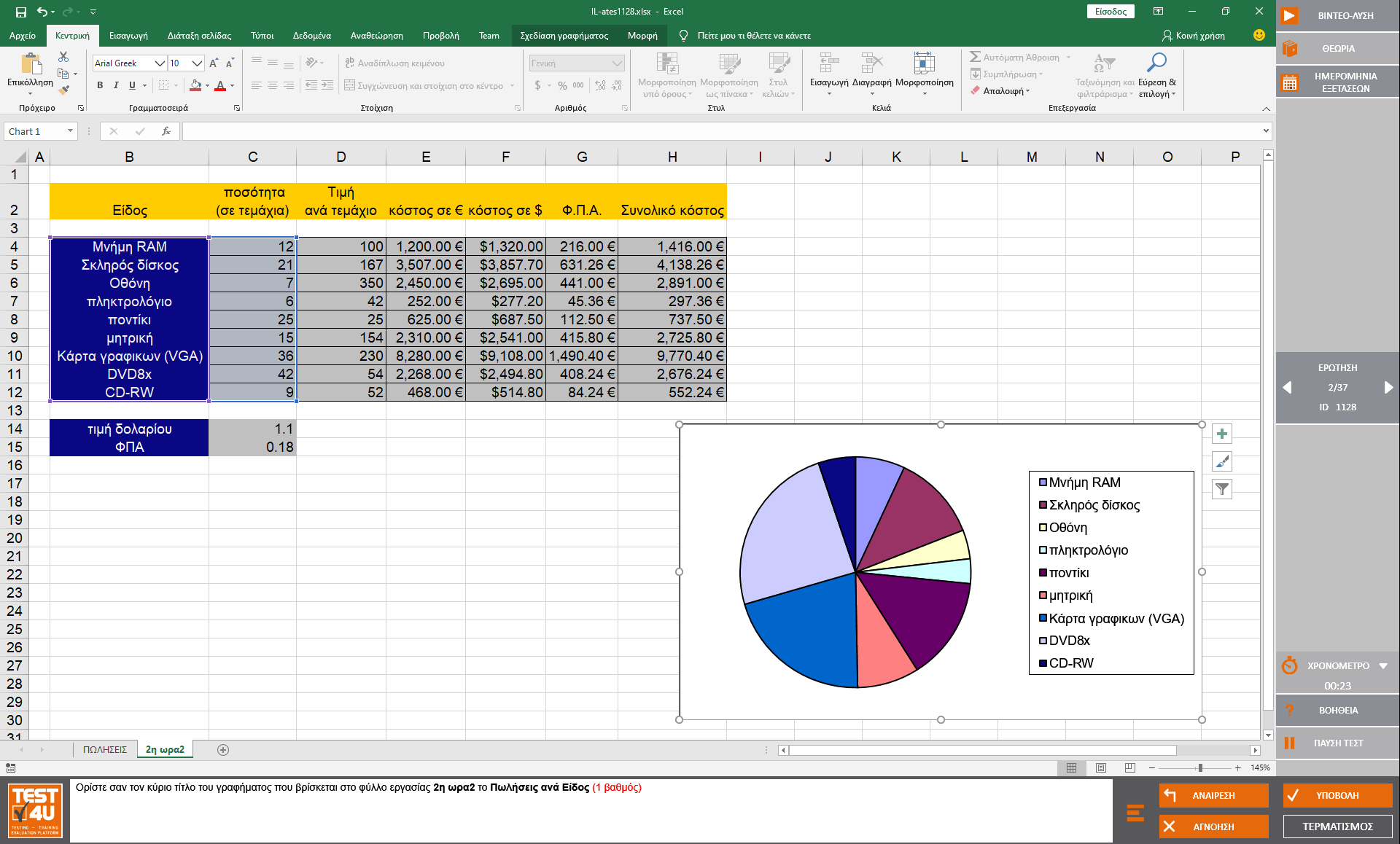Save the workbook with the disk icon
The height and width of the screenshot is (844, 1400).
[x=20, y=12]
